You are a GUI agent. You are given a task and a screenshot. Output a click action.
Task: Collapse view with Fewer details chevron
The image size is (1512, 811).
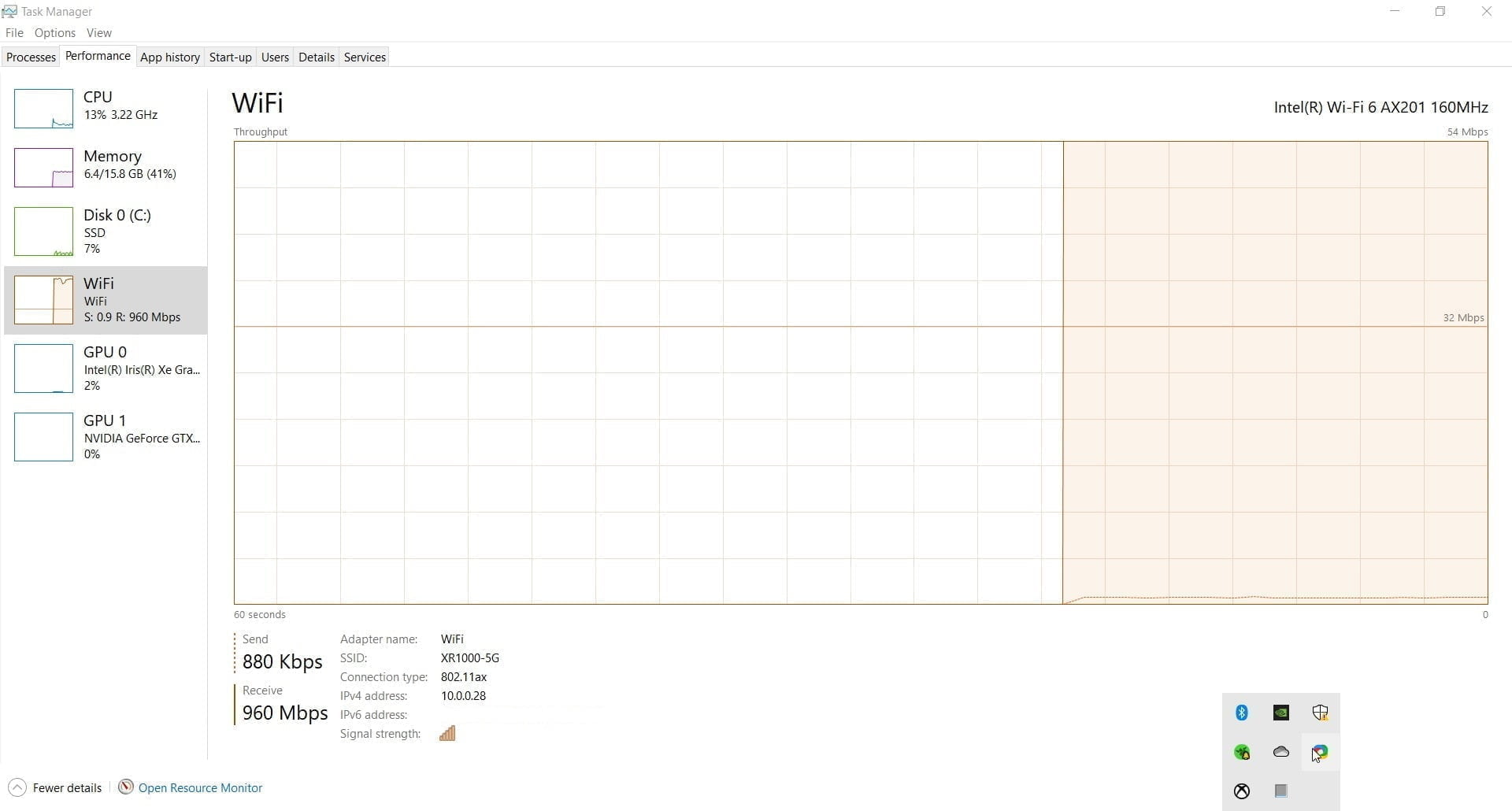(x=17, y=787)
